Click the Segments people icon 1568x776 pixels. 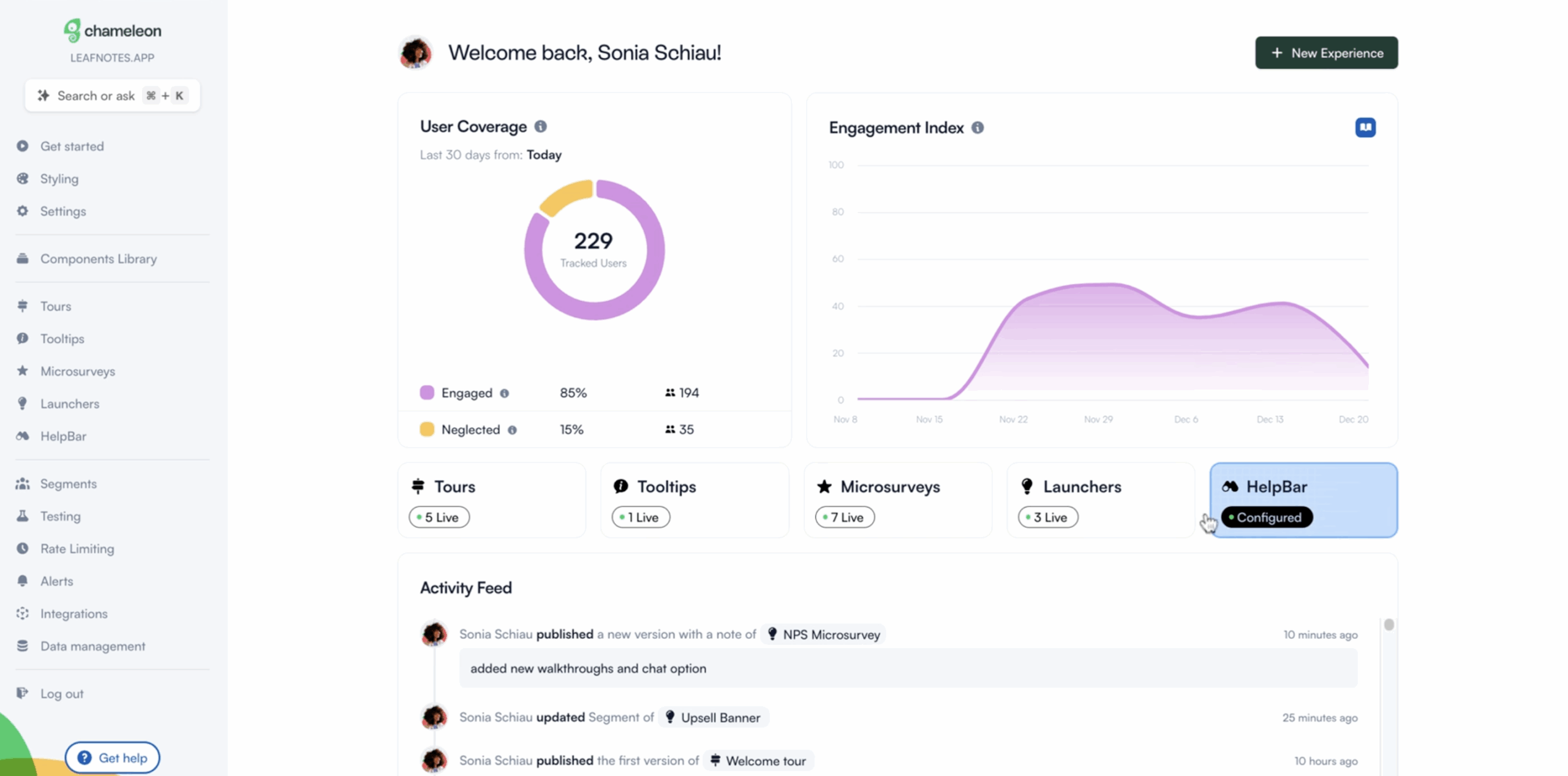coord(23,483)
